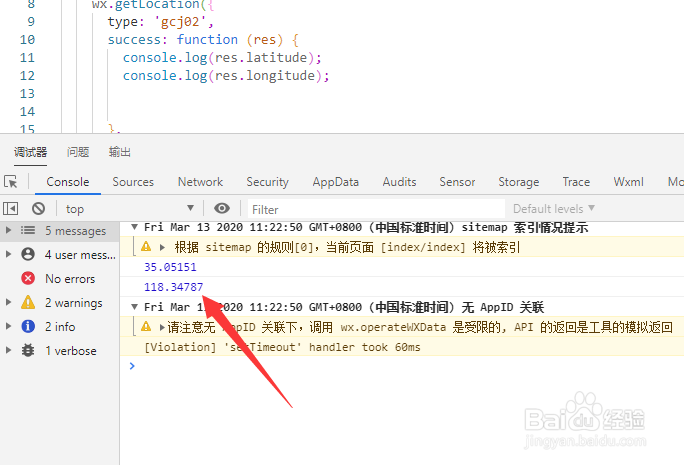684x465 pixels.
Task: Click the success: function (res) code line
Action: click(x=203, y=40)
